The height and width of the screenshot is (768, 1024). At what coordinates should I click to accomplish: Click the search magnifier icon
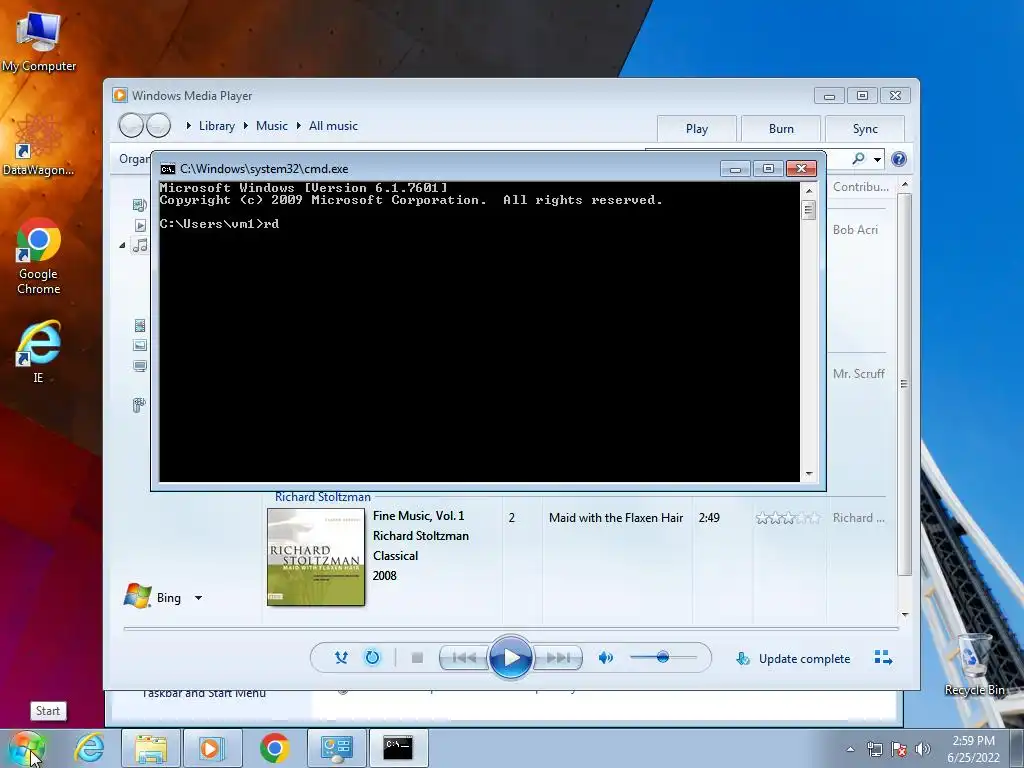point(858,159)
